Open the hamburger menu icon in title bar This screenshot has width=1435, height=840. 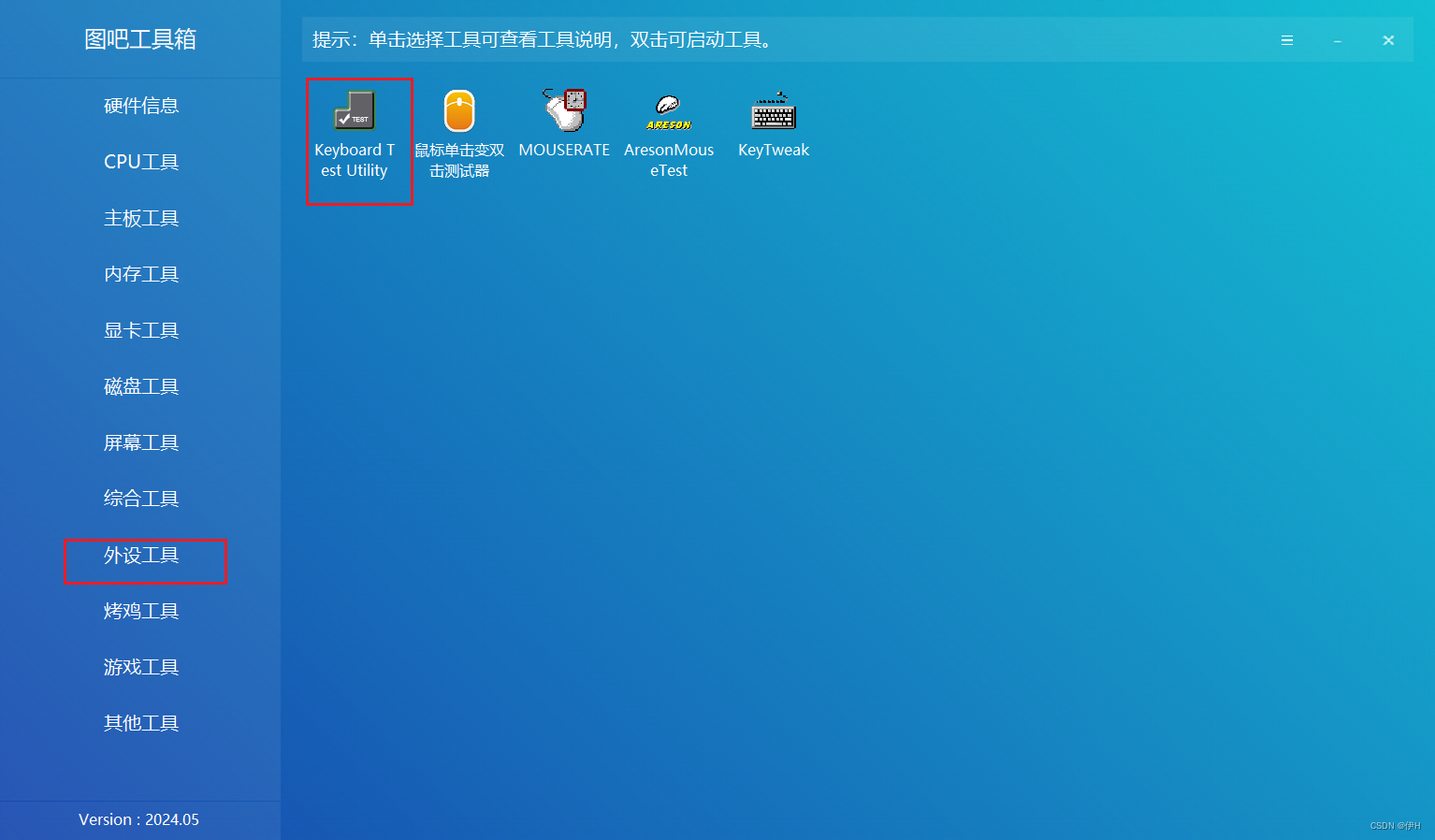[1287, 40]
